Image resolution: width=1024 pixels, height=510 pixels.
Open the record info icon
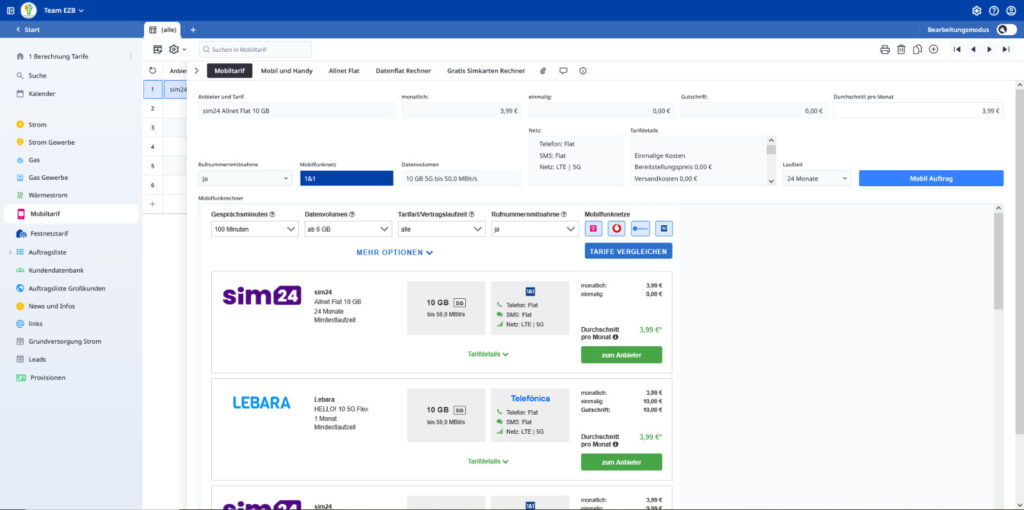pos(583,71)
